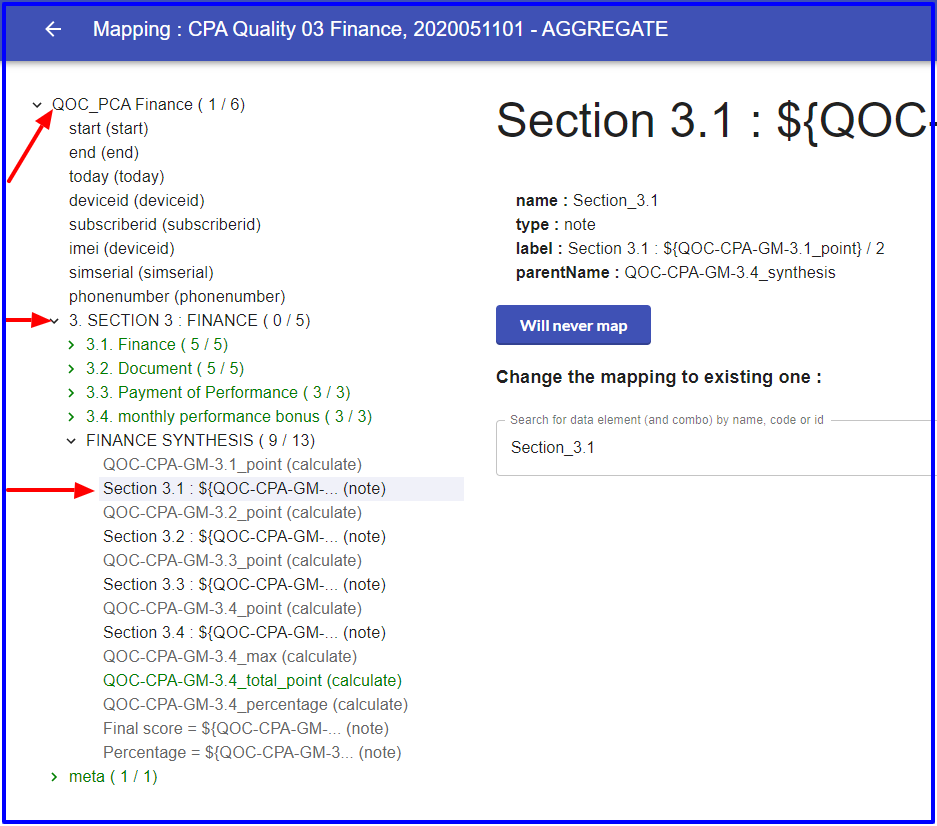Select the Percentage note item
This screenshot has width=937, height=826.
coord(252,752)
